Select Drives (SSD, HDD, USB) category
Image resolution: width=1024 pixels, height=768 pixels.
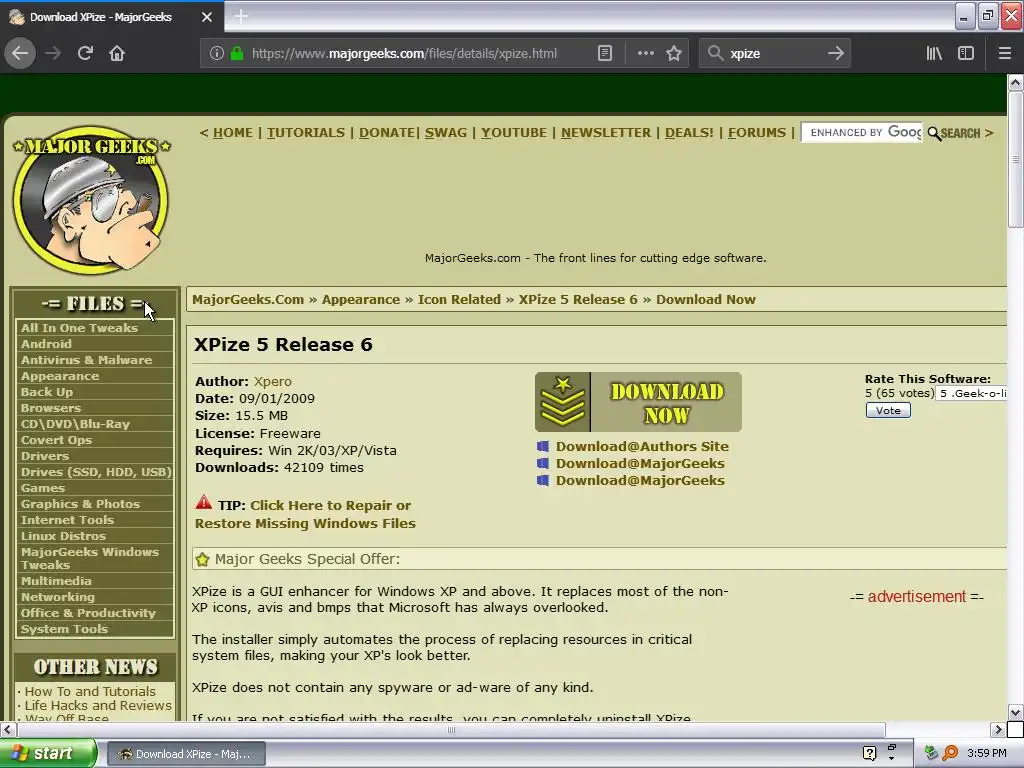[x=95, y=472]
